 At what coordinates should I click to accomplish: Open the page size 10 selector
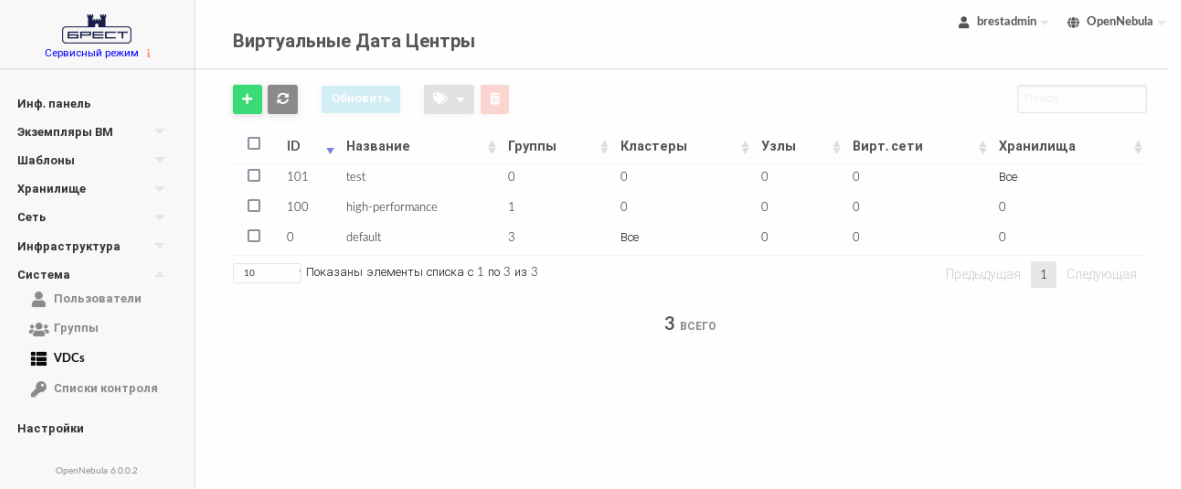267,273
